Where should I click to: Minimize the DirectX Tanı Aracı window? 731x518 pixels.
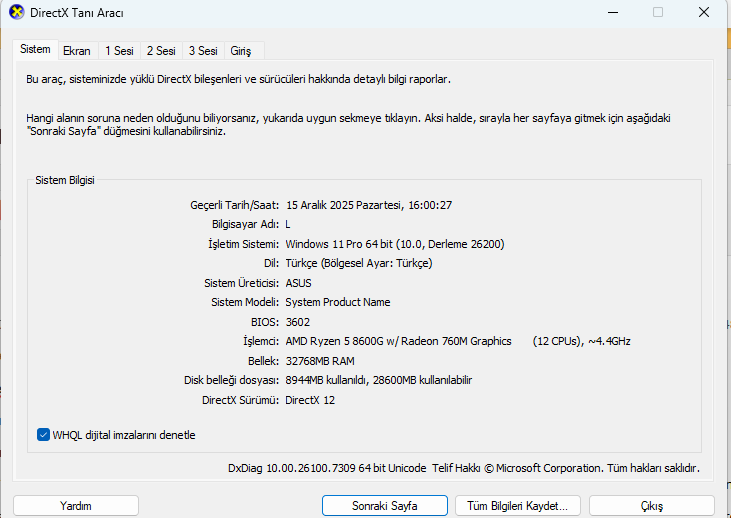pyautogui.click(x=611, y=12)
